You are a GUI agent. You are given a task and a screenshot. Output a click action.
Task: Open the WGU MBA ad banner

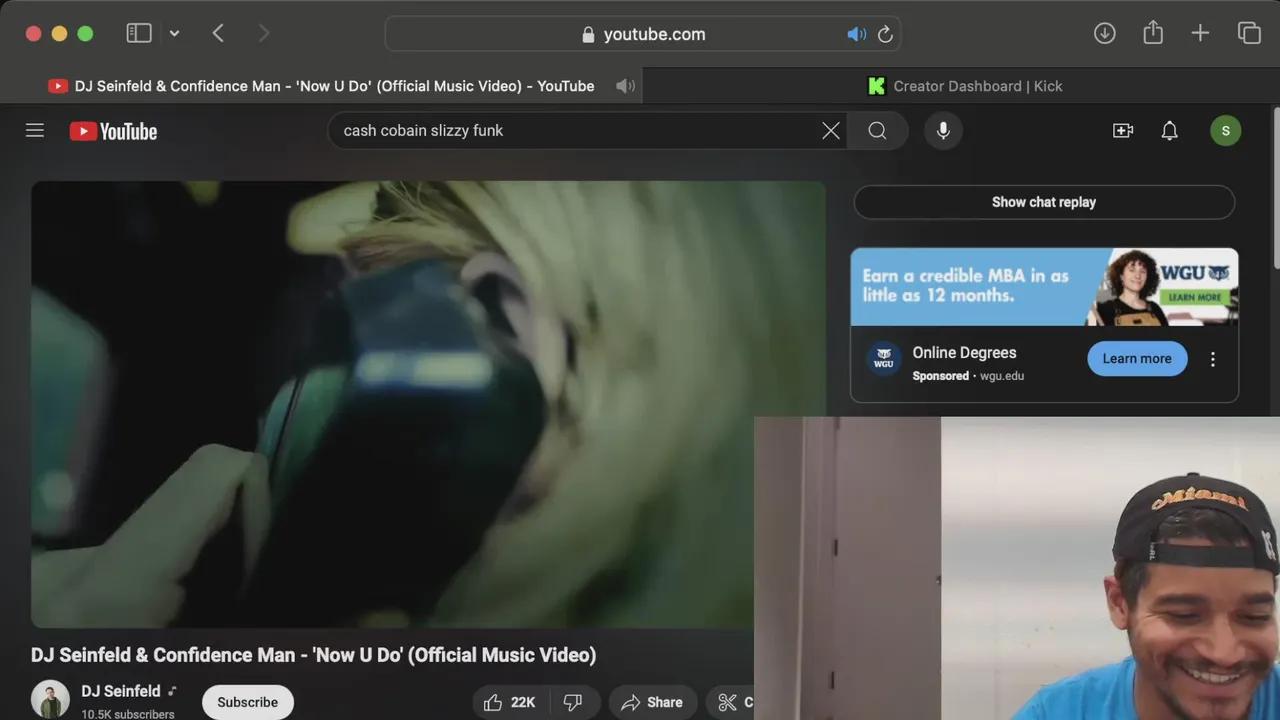[1044, 287]
